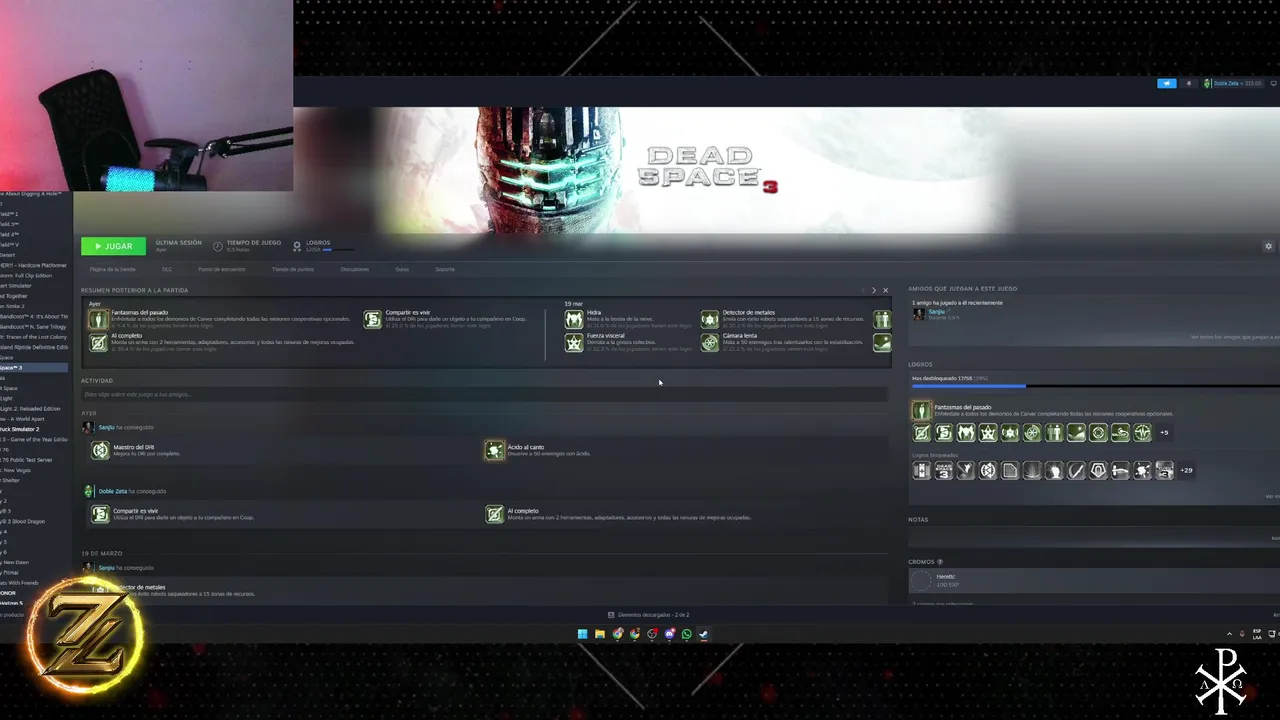Click Fantasmas del pasado icon in post-game summary
Viewport: 1280px width, 720px height.
click(98, 319)
